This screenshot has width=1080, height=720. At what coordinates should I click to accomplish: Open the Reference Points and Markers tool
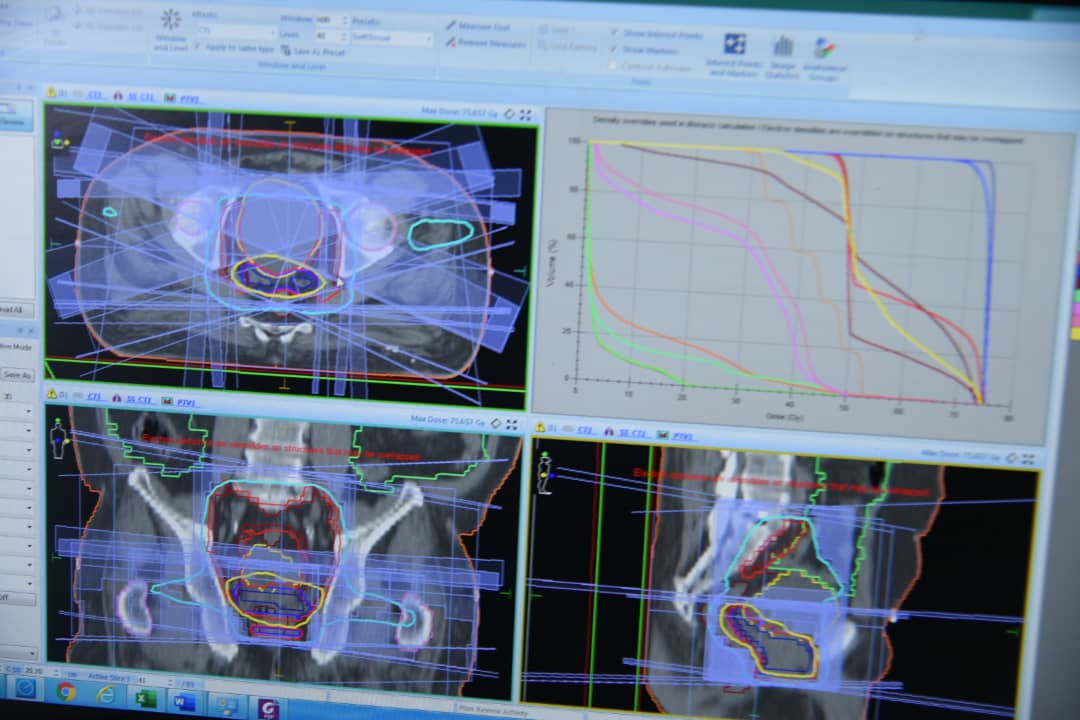click(x=734, y=46)
